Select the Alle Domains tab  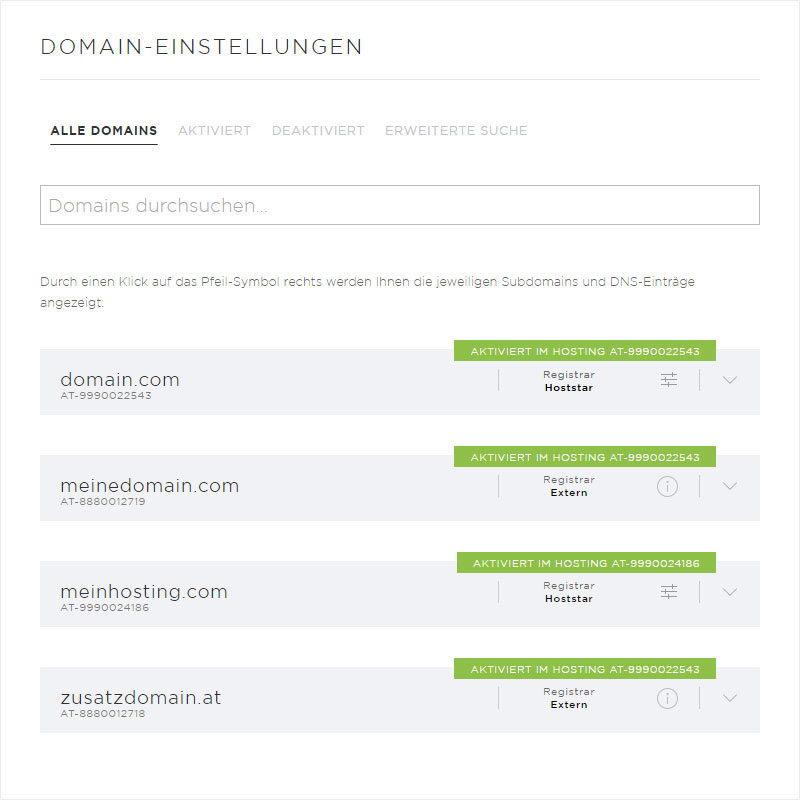pyautogui.click(x=104, y=131)
